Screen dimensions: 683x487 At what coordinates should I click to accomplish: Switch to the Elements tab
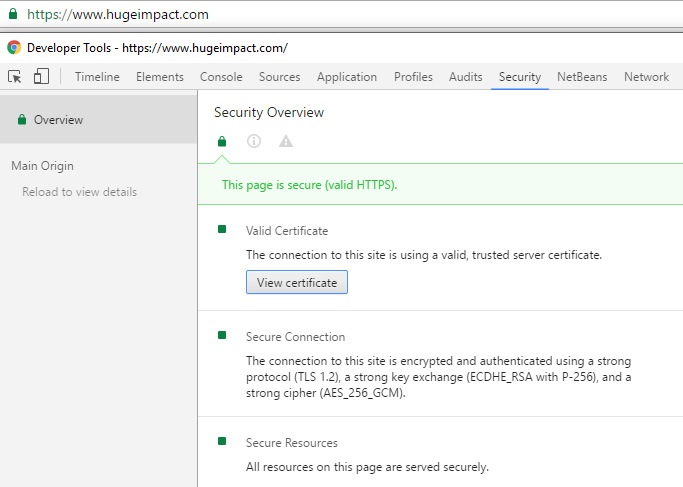pyautogui.click(x=160, y=77)
